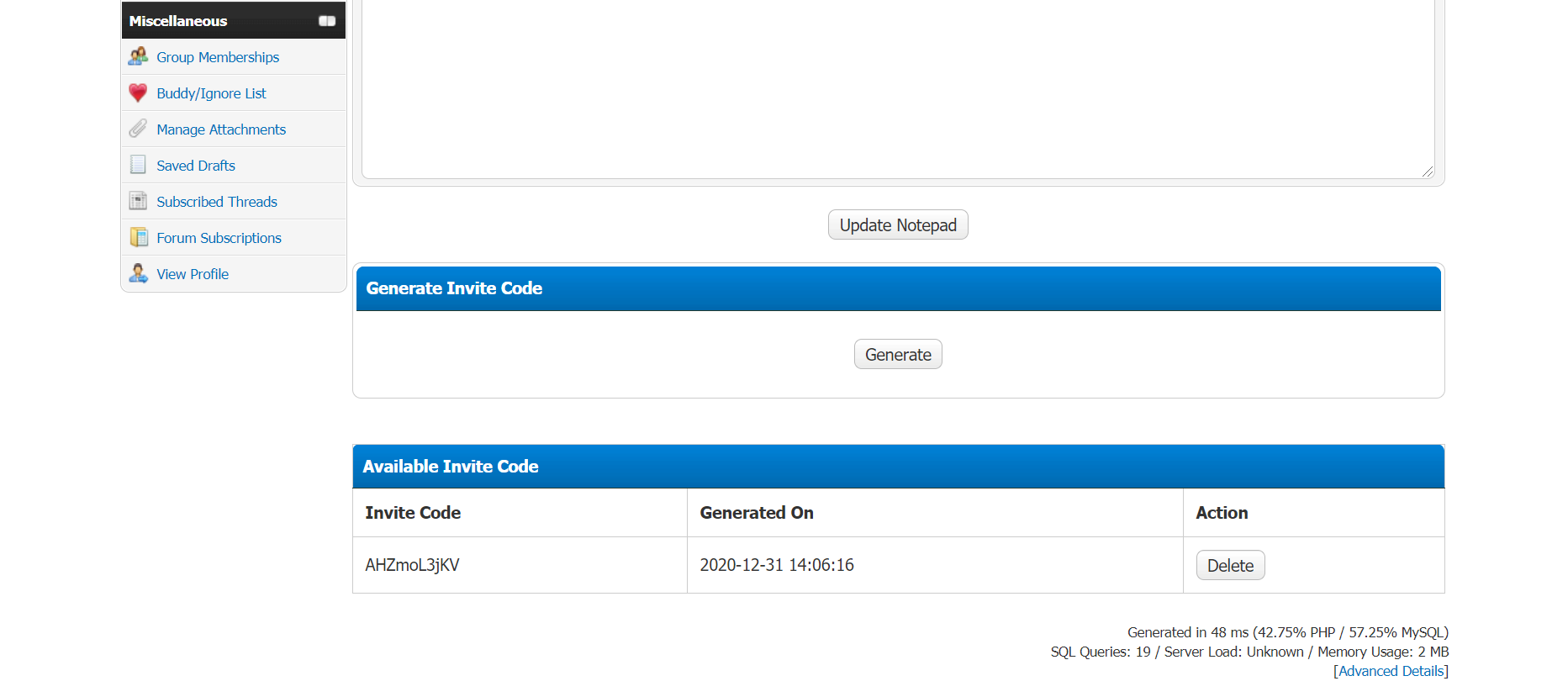Go to Forum Subscriptions
Viewport: 1568px width, 697px height.
(219, 238)
